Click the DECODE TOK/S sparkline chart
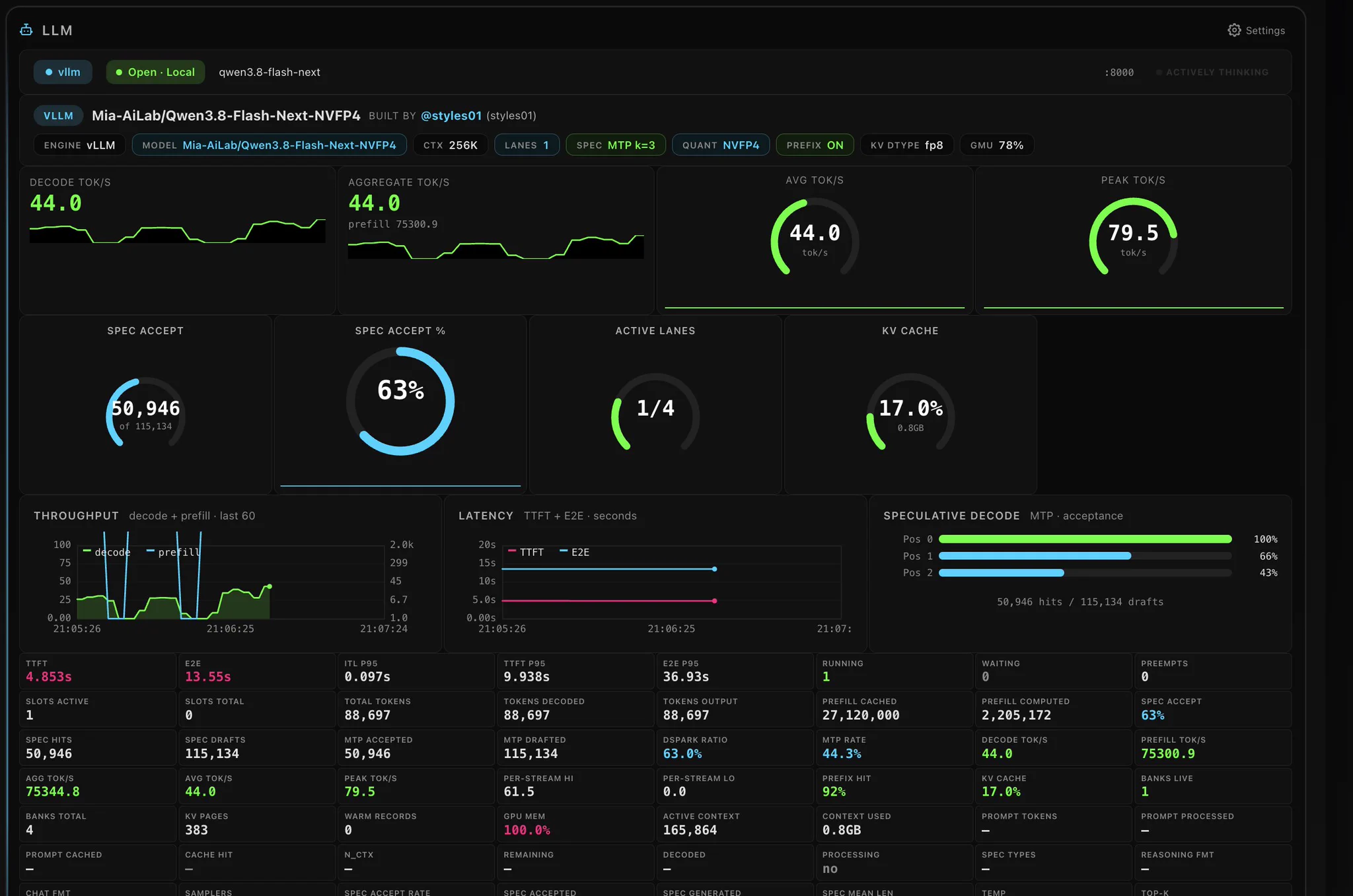The image size is (1353, 896). (x=178, y=230)
